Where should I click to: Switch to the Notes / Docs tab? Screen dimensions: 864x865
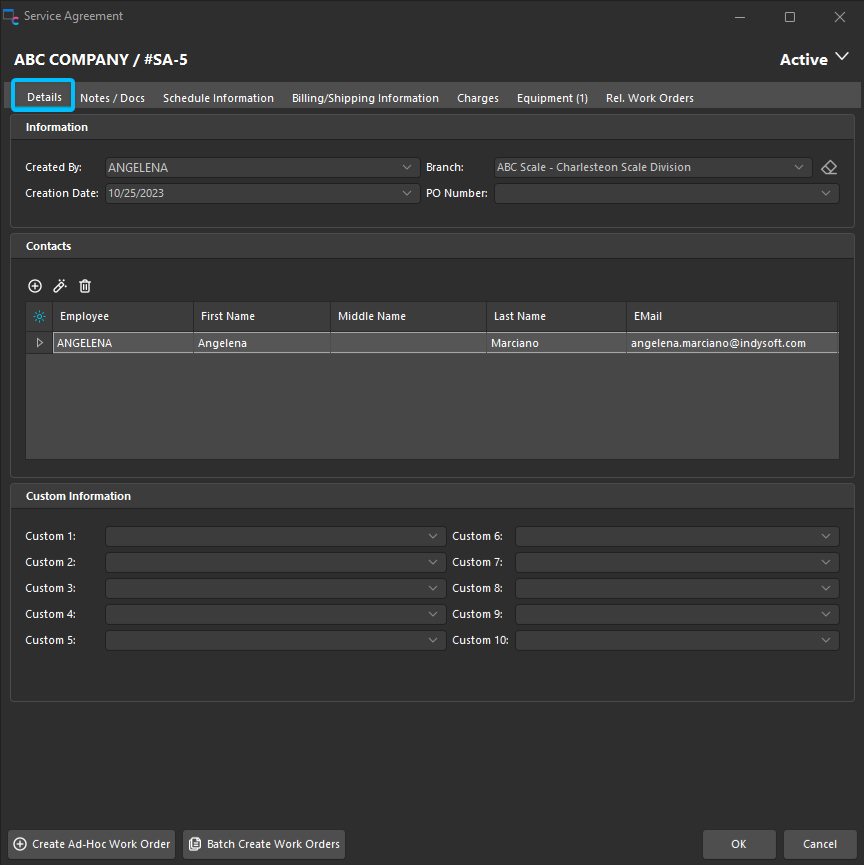pos(112,98)
